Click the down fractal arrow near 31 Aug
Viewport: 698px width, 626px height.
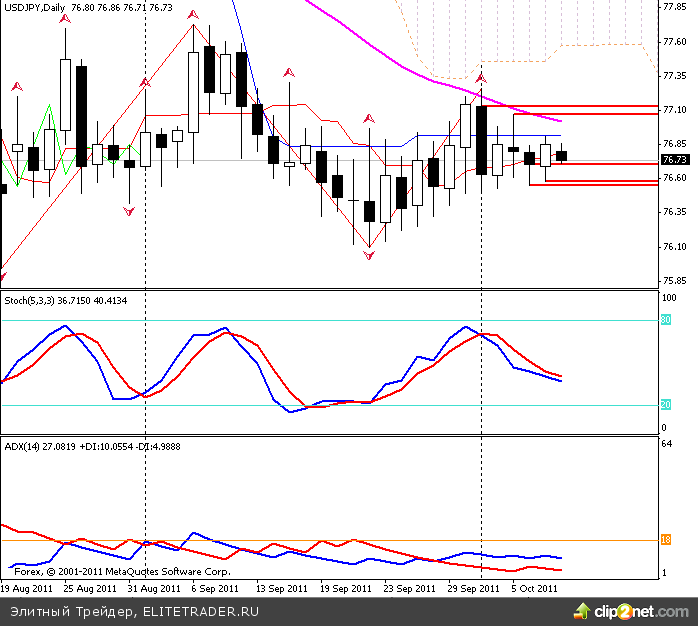129,210
